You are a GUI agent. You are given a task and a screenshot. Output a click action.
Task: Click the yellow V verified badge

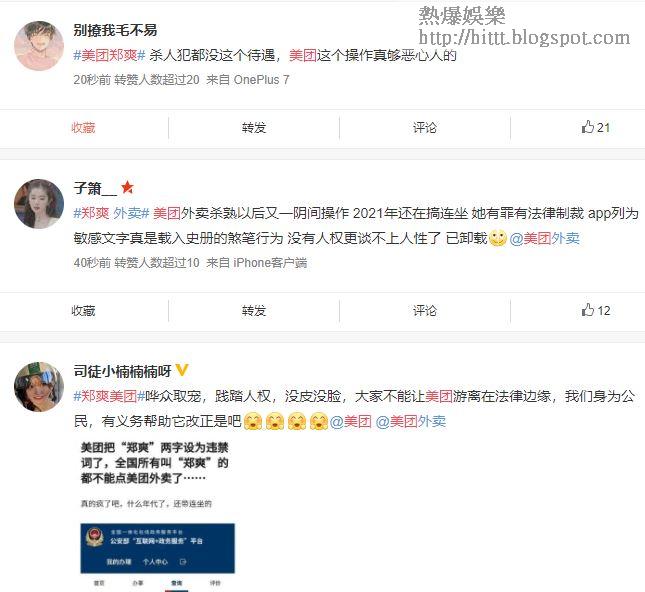pyautogui.click(x=182, y=370)
